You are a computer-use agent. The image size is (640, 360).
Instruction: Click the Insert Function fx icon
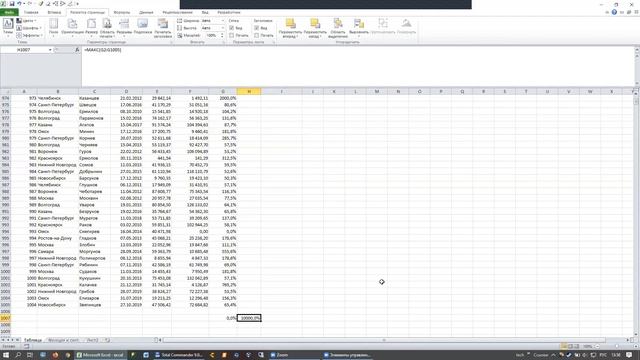pos(77,50)
